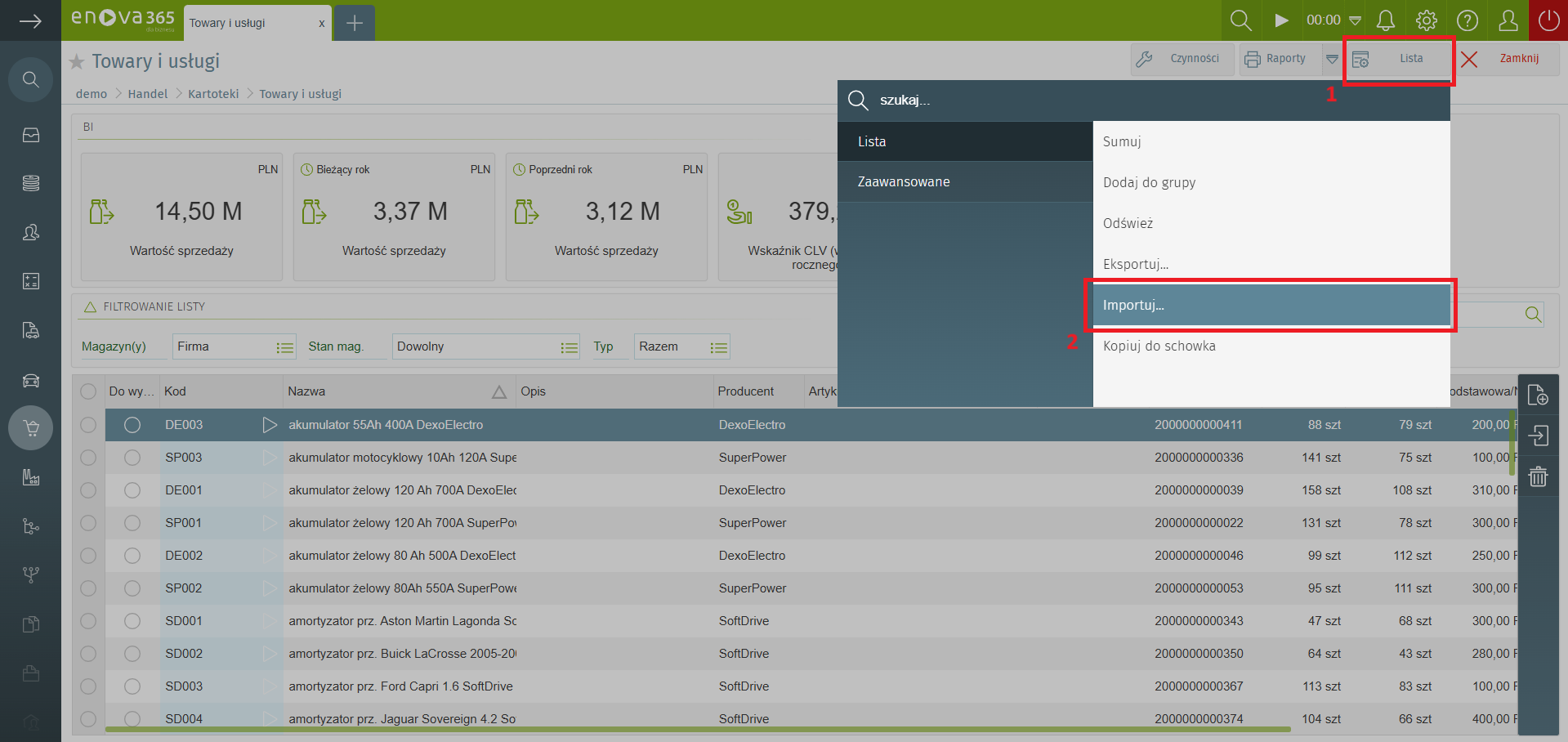Open the Raporty dropdown arrow
Viewport: 1568px width, 742px height.
(1332, 59)
